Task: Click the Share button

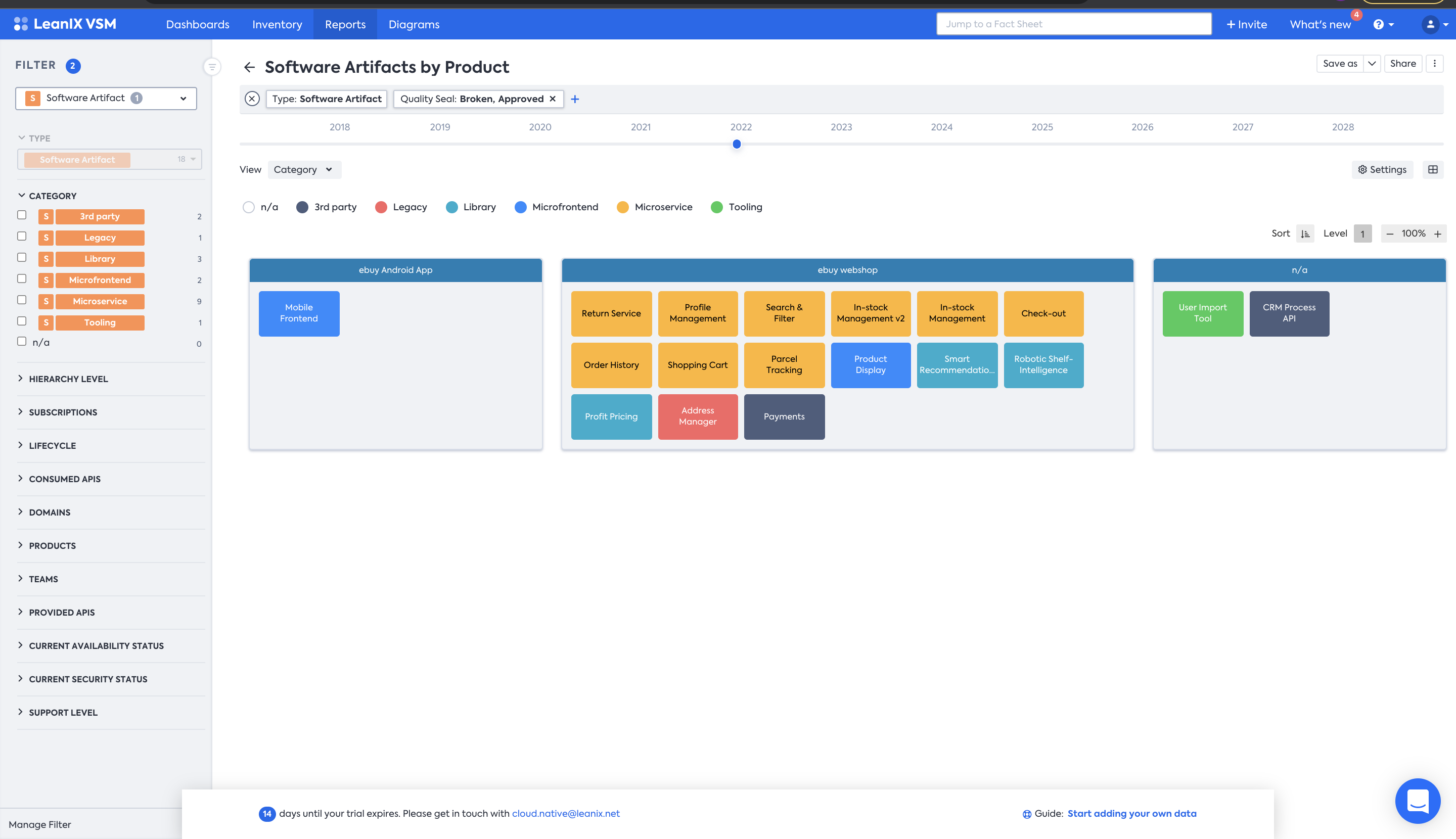Action: click(x=1402, y=63)
